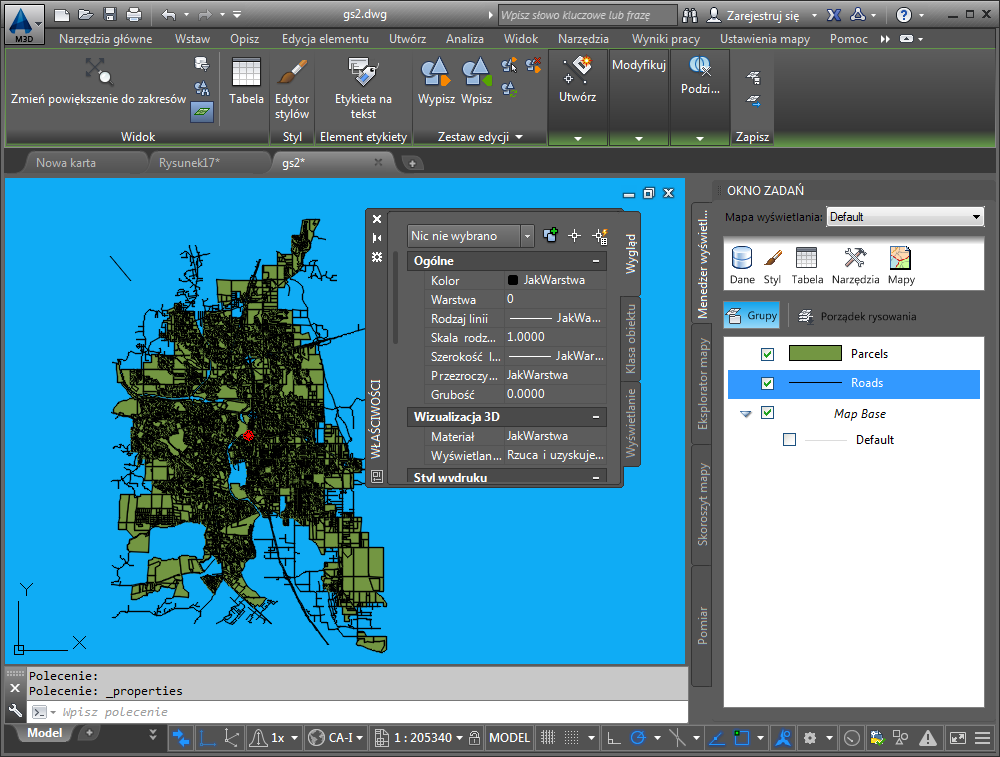Open the Analiza ribbon tab
Image resolution: width=1000 pixels, height=757 pixels.
pos(465,39)
